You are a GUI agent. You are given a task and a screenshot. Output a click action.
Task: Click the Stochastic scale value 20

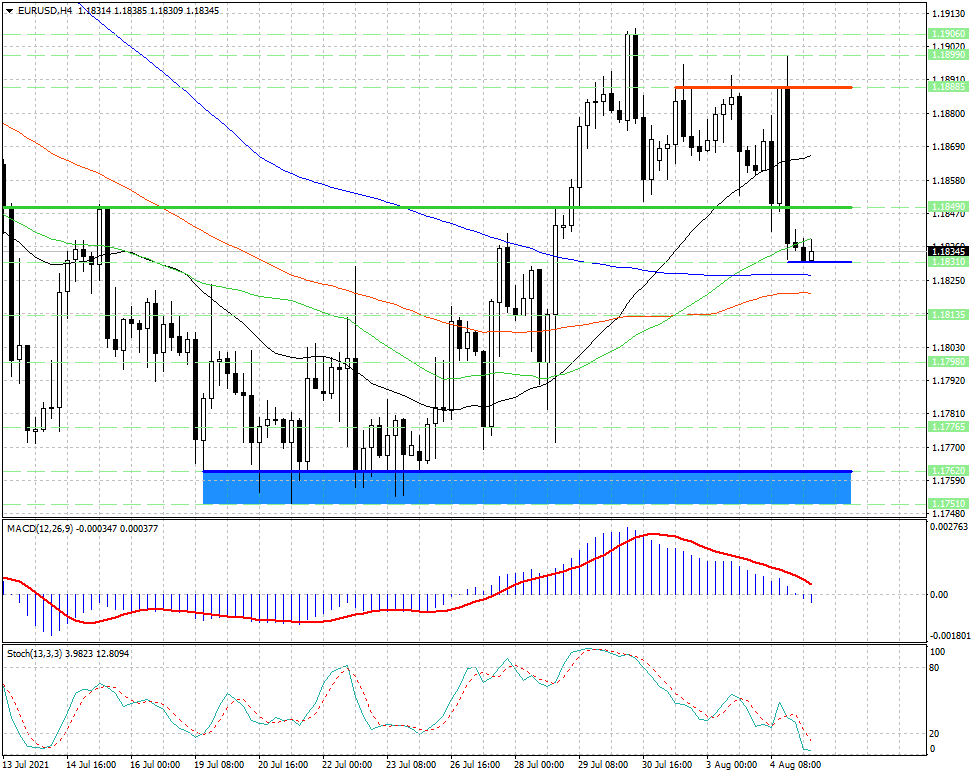pyautogui.click(x=935, y=734)
